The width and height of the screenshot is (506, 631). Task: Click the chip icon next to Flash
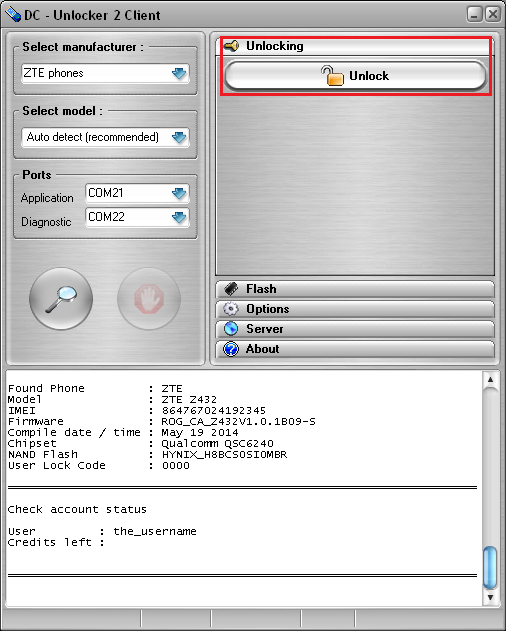(231, 289)
